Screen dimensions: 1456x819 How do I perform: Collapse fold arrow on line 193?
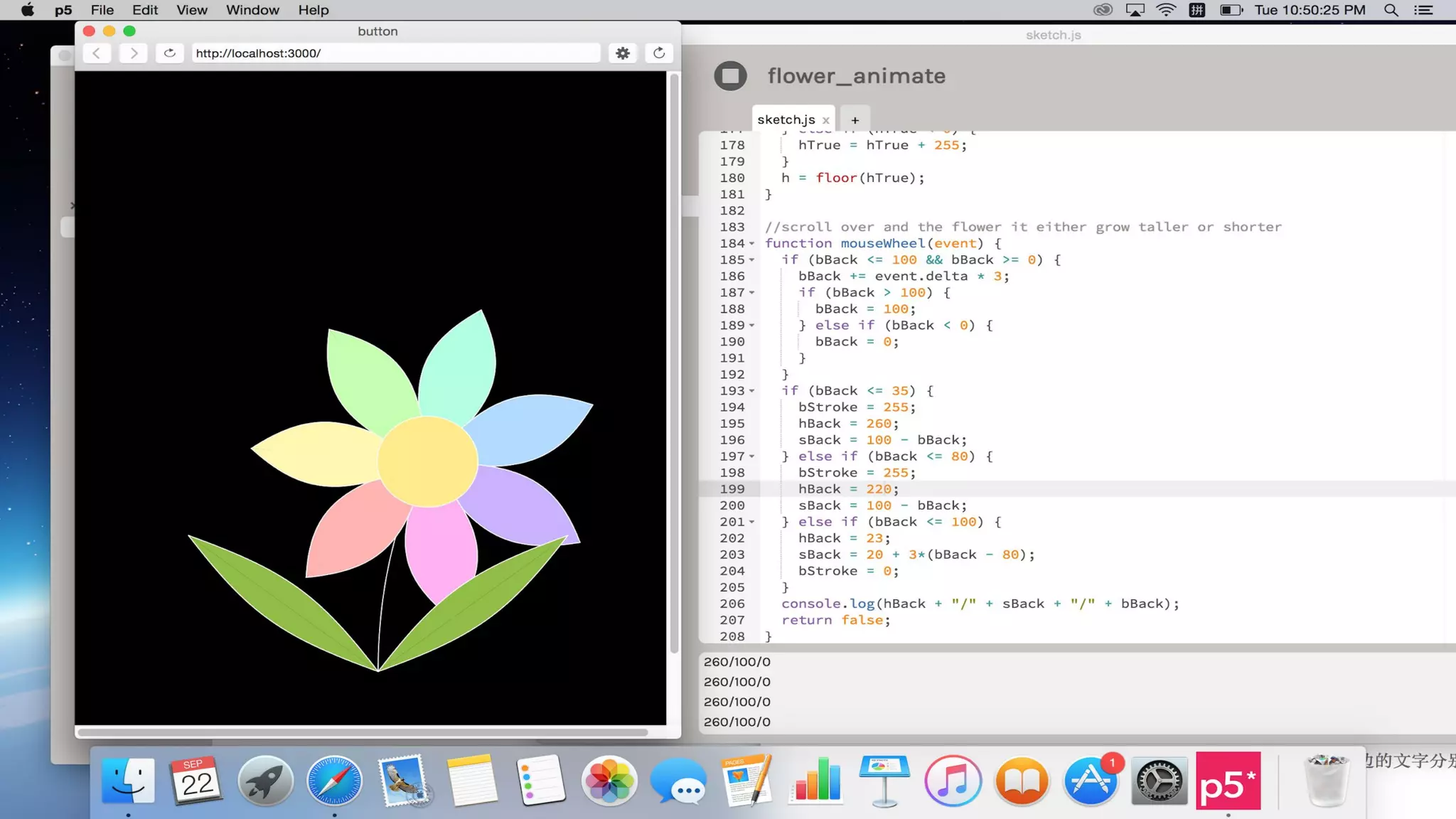pos(752,391)
